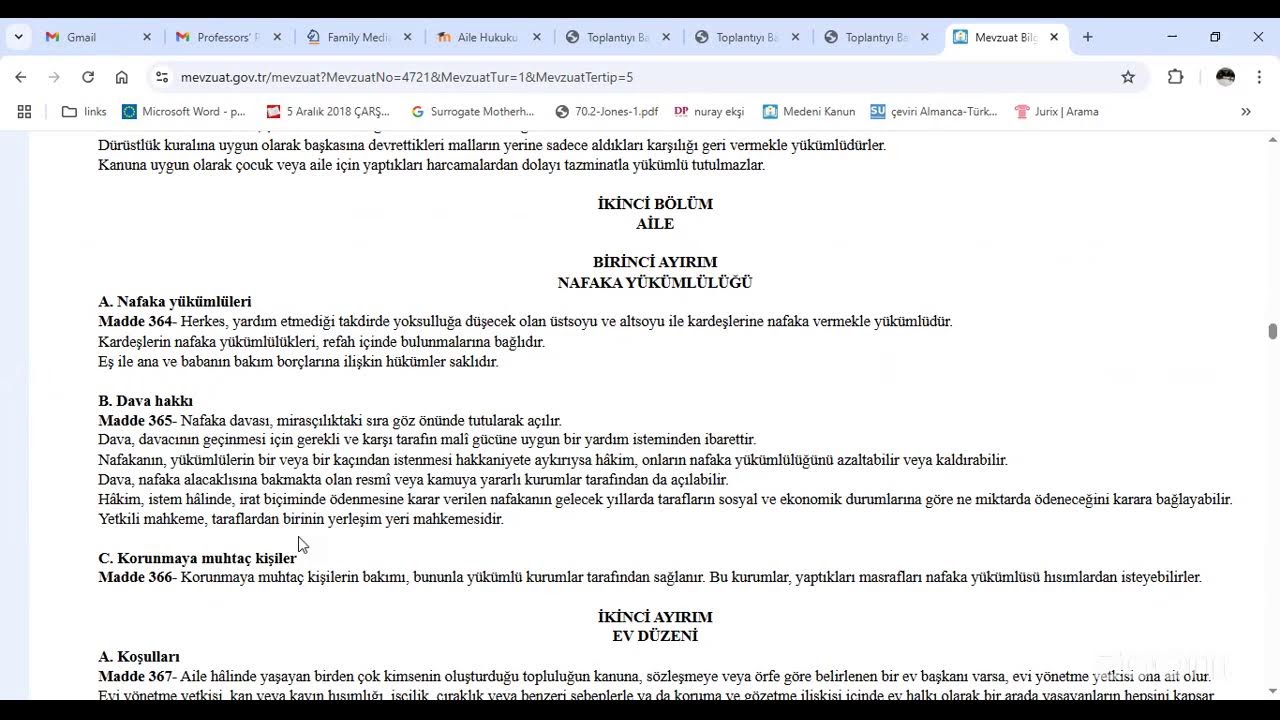Click the AİLE chapter heading
Screen dimensions: 1280x720
[x=655, y=224]
